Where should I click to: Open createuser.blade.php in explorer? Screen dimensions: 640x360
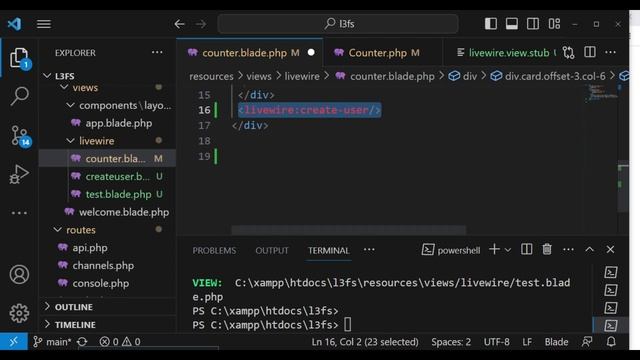point(107,176)
